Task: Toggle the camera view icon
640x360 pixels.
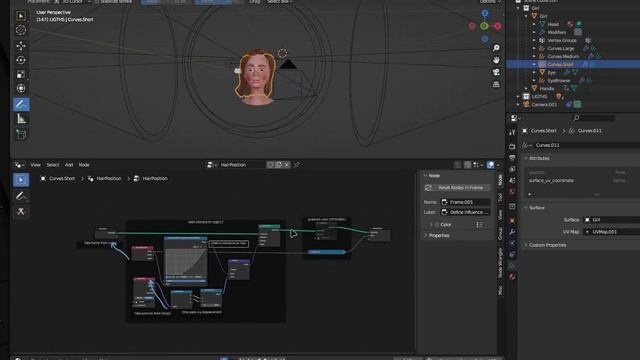Action: [496, 72]
